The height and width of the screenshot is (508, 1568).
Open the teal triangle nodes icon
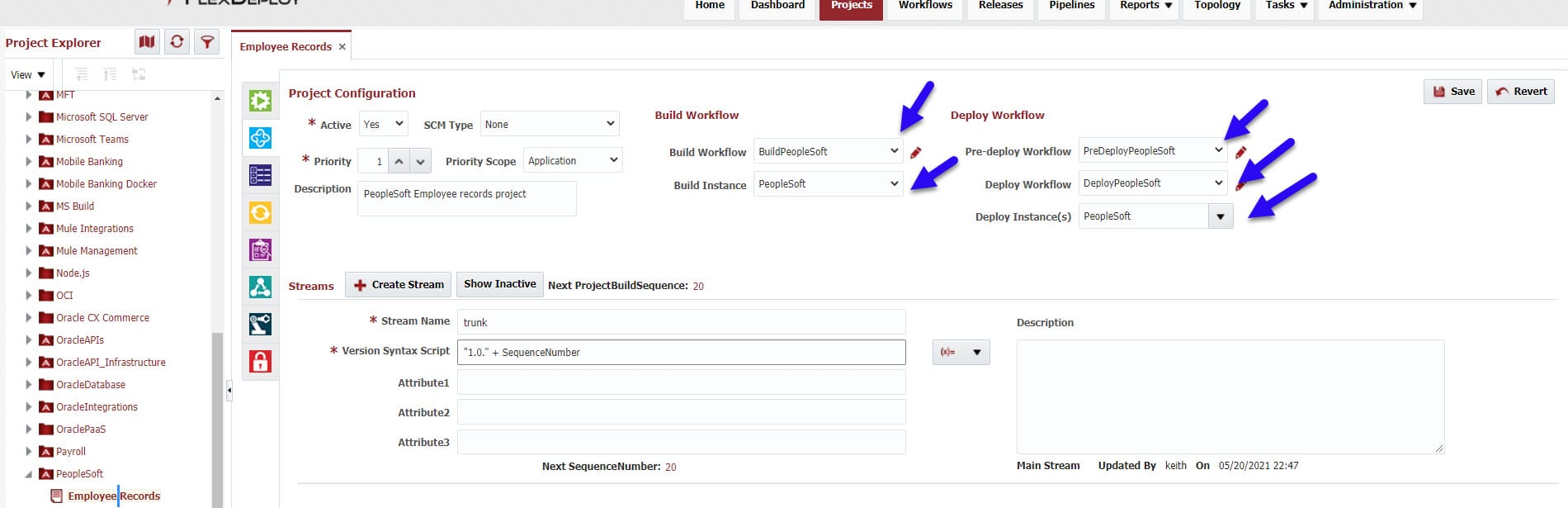click(x=260, y=287)
